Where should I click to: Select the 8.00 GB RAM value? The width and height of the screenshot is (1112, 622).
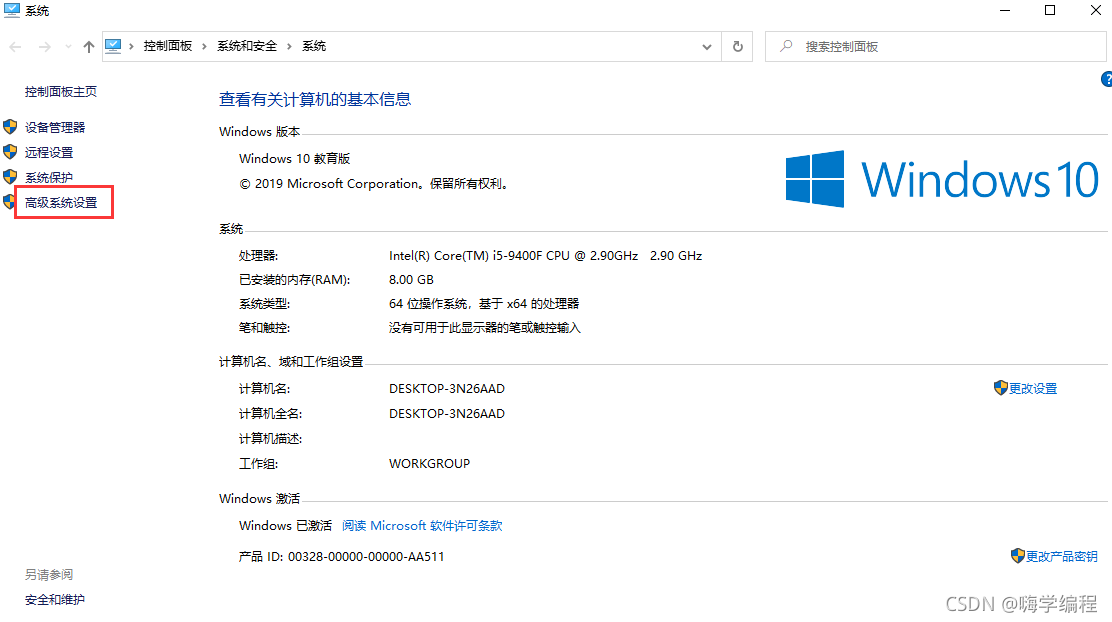pyautogui.click(x=411, y=279)
